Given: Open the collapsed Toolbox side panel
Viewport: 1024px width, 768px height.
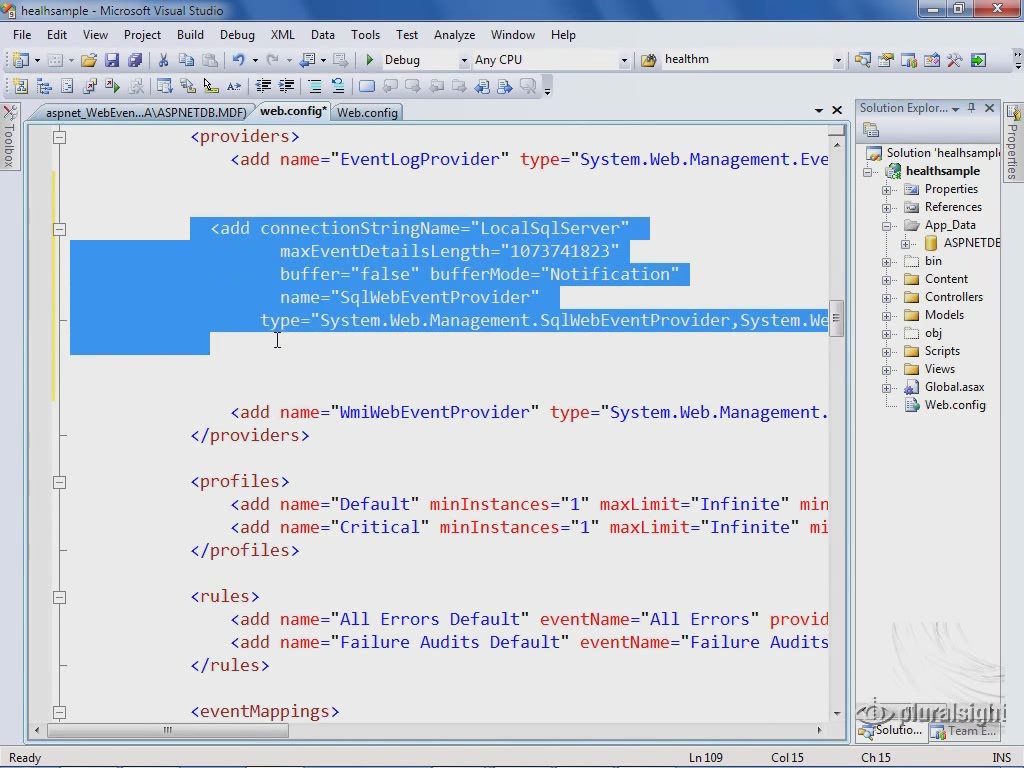Looking at the screenshot, I should (9, 137).
